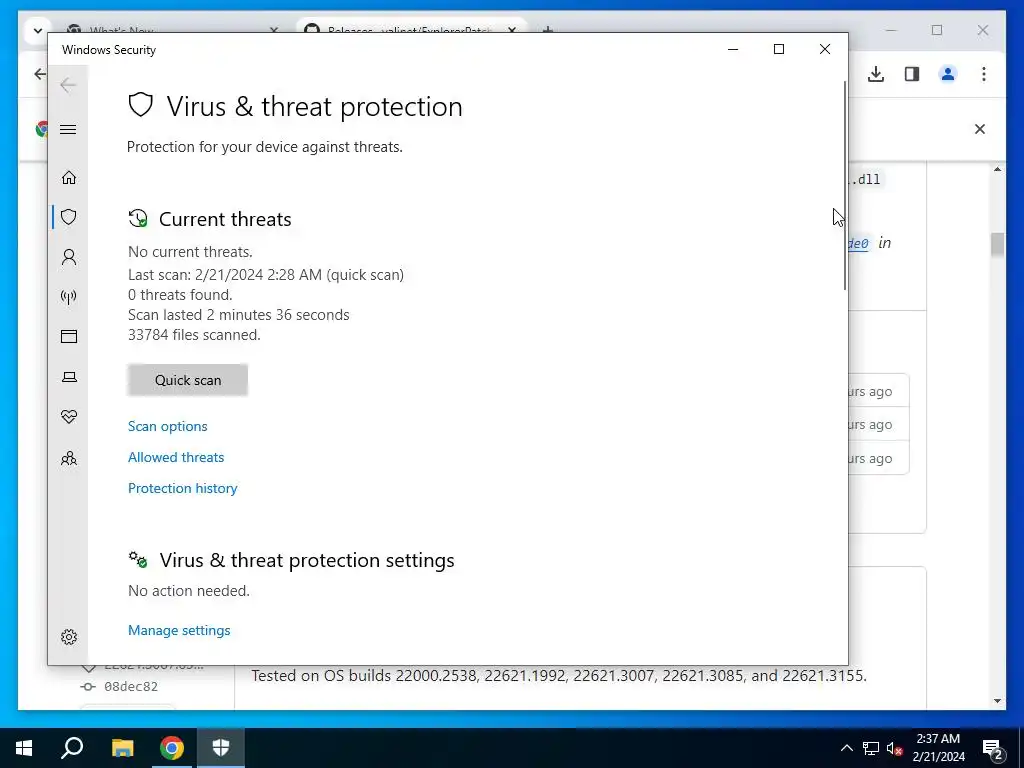
Task: Open File Explorer from taskbar
Action: (x=122, y=748)
